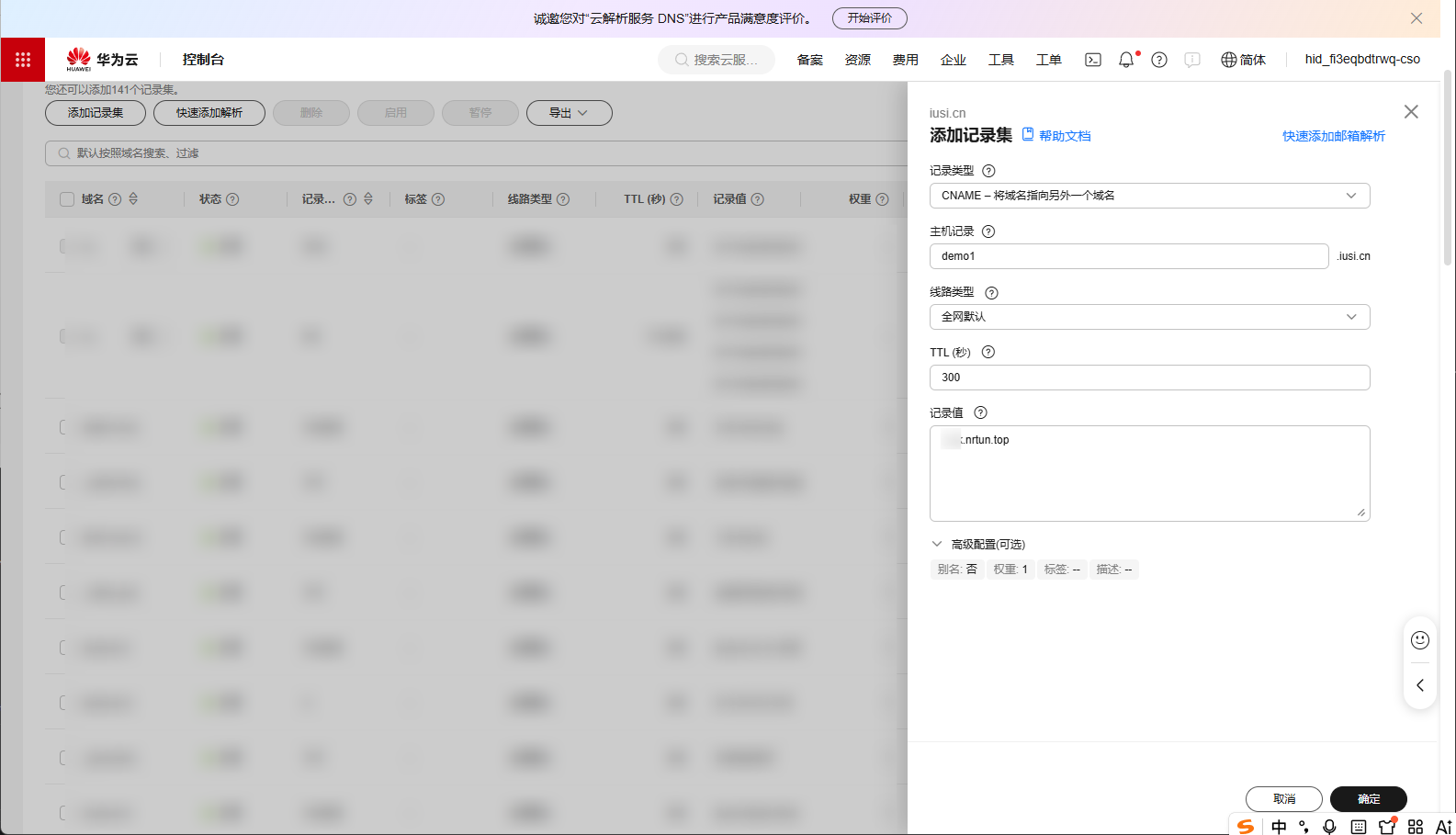Click the 记录值 textarea
Image resolution: width=1456 pixels, height=835 pixels.
(x=1149, y=473)
